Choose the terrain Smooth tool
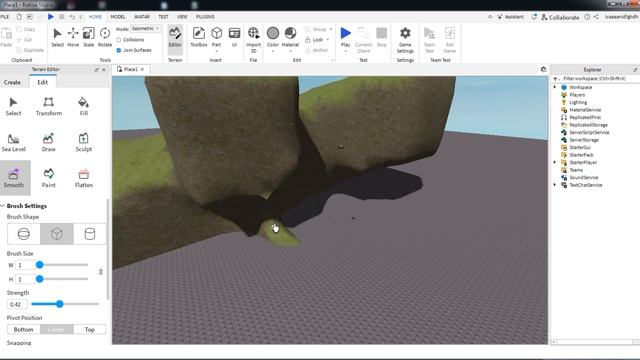 [14, 178]
